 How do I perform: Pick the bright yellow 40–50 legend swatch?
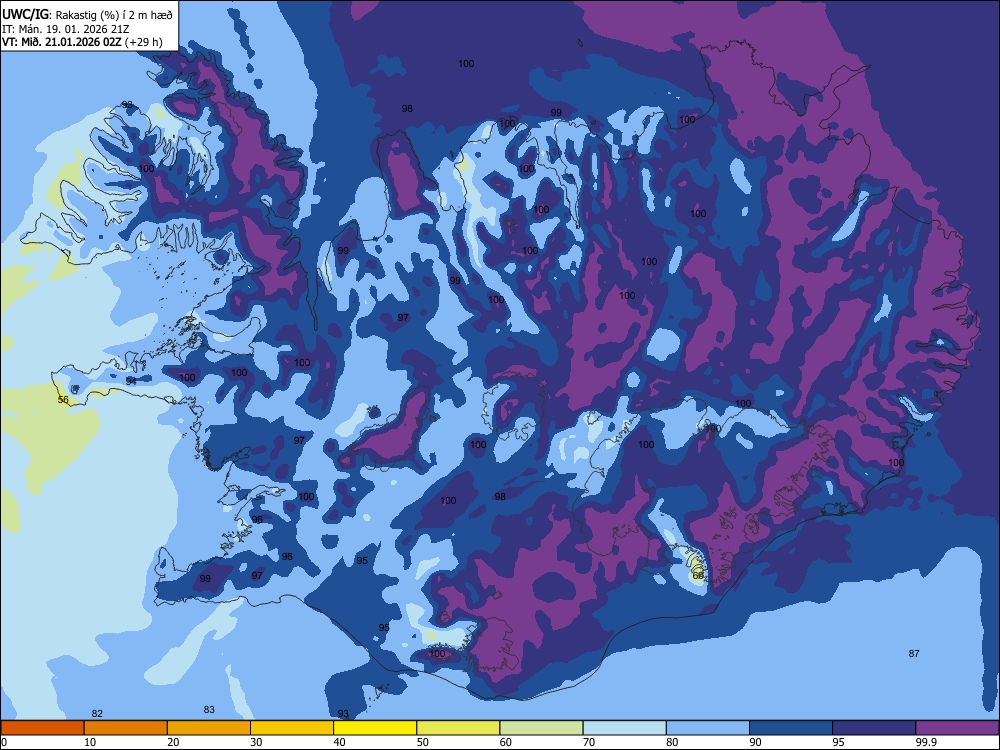(x=375, y=728)
